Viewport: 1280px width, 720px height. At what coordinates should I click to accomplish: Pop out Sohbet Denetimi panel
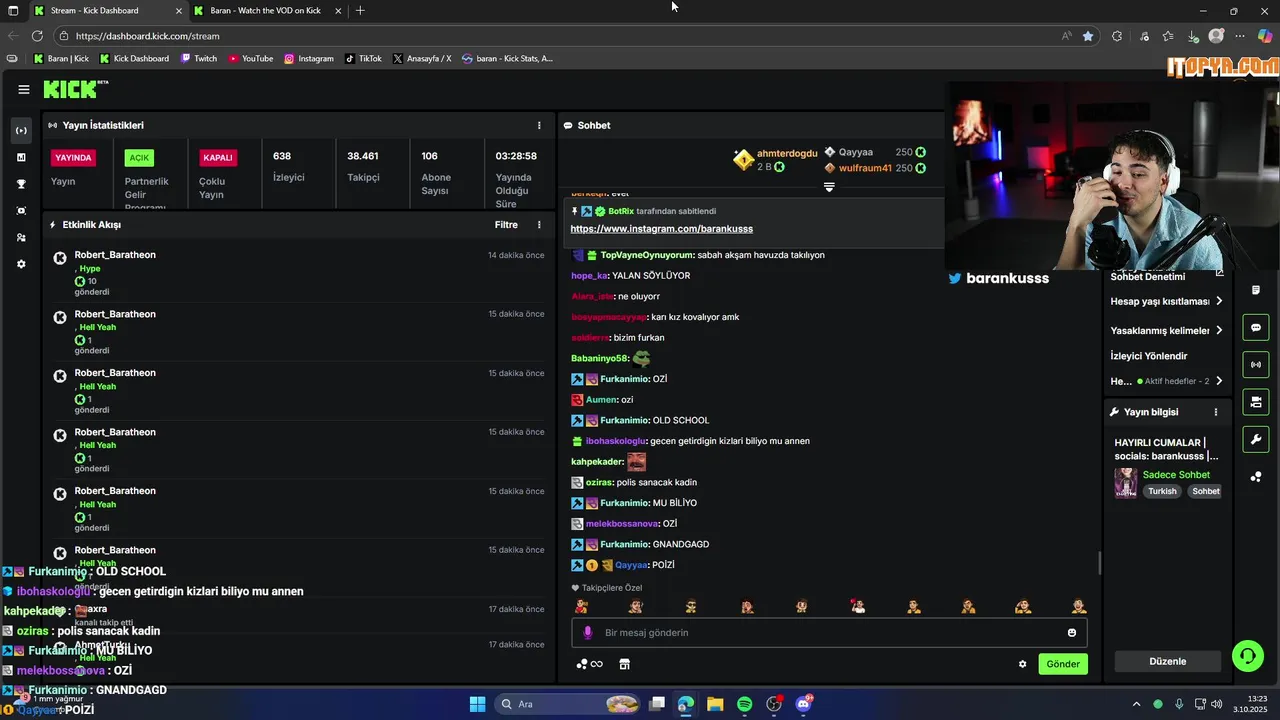pyautogui.click(x=1219, y=274)
